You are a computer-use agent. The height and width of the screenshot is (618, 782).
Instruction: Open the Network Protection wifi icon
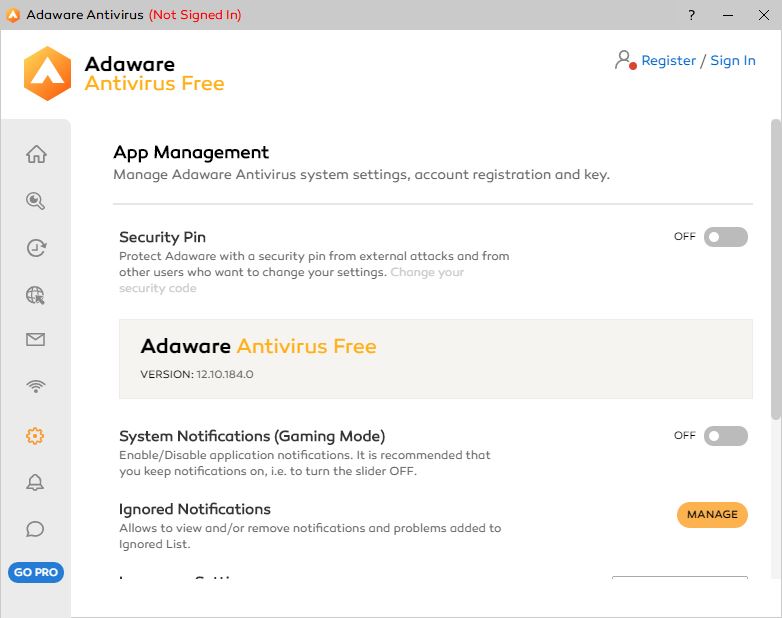tap(35, 386)
